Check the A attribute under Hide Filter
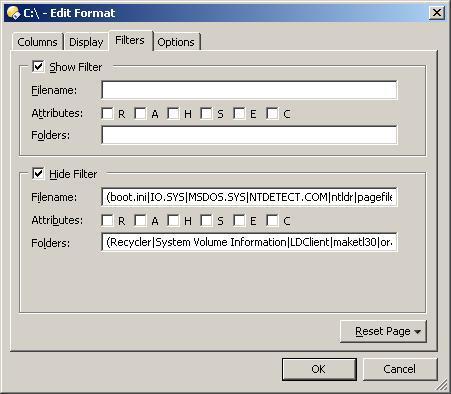 [140, 220]
